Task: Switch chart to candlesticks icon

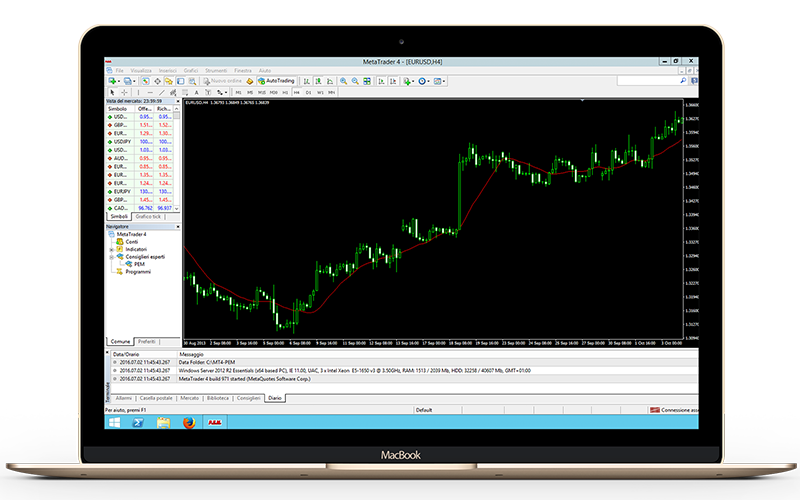Action: coord(318,81)
